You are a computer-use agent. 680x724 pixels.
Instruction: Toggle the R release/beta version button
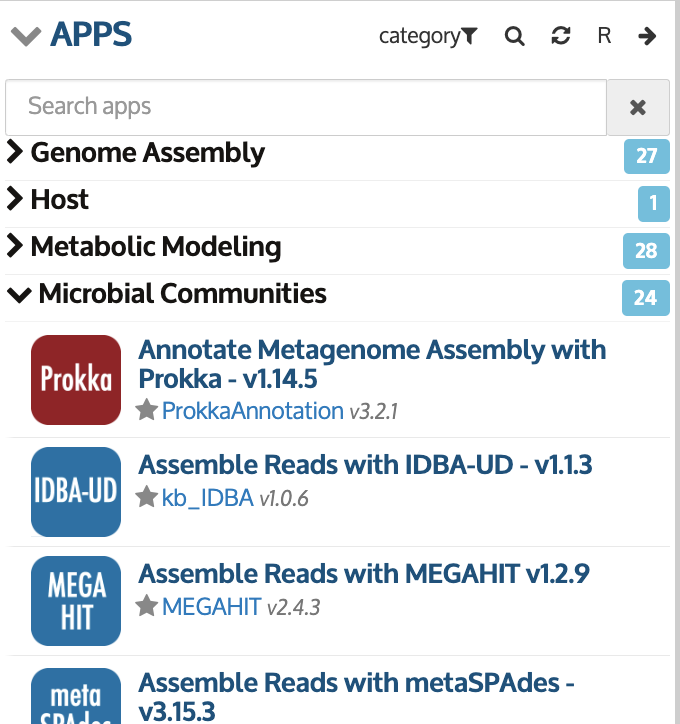[604, 36]
